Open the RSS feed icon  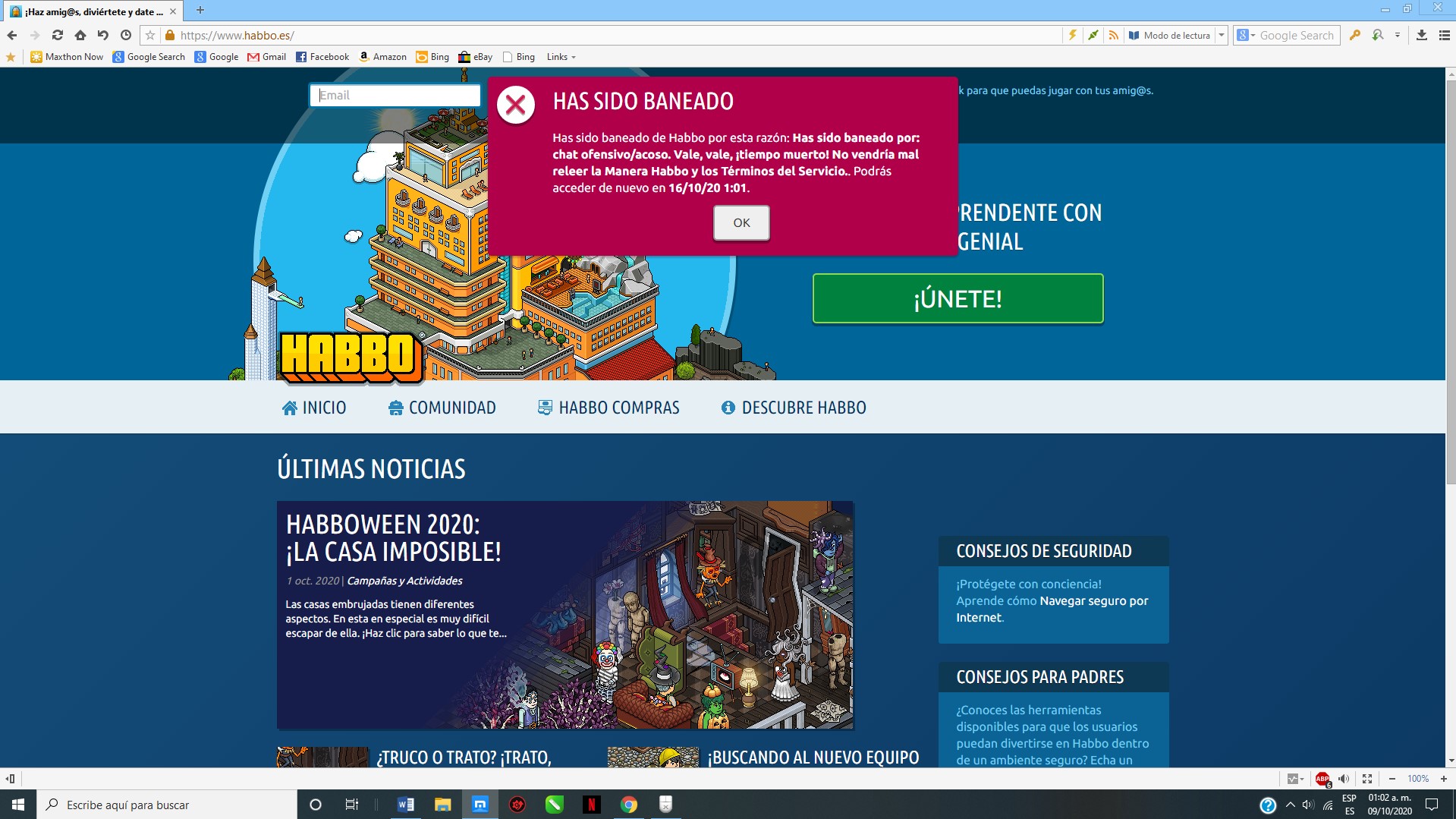click(x=1113, y=35)
